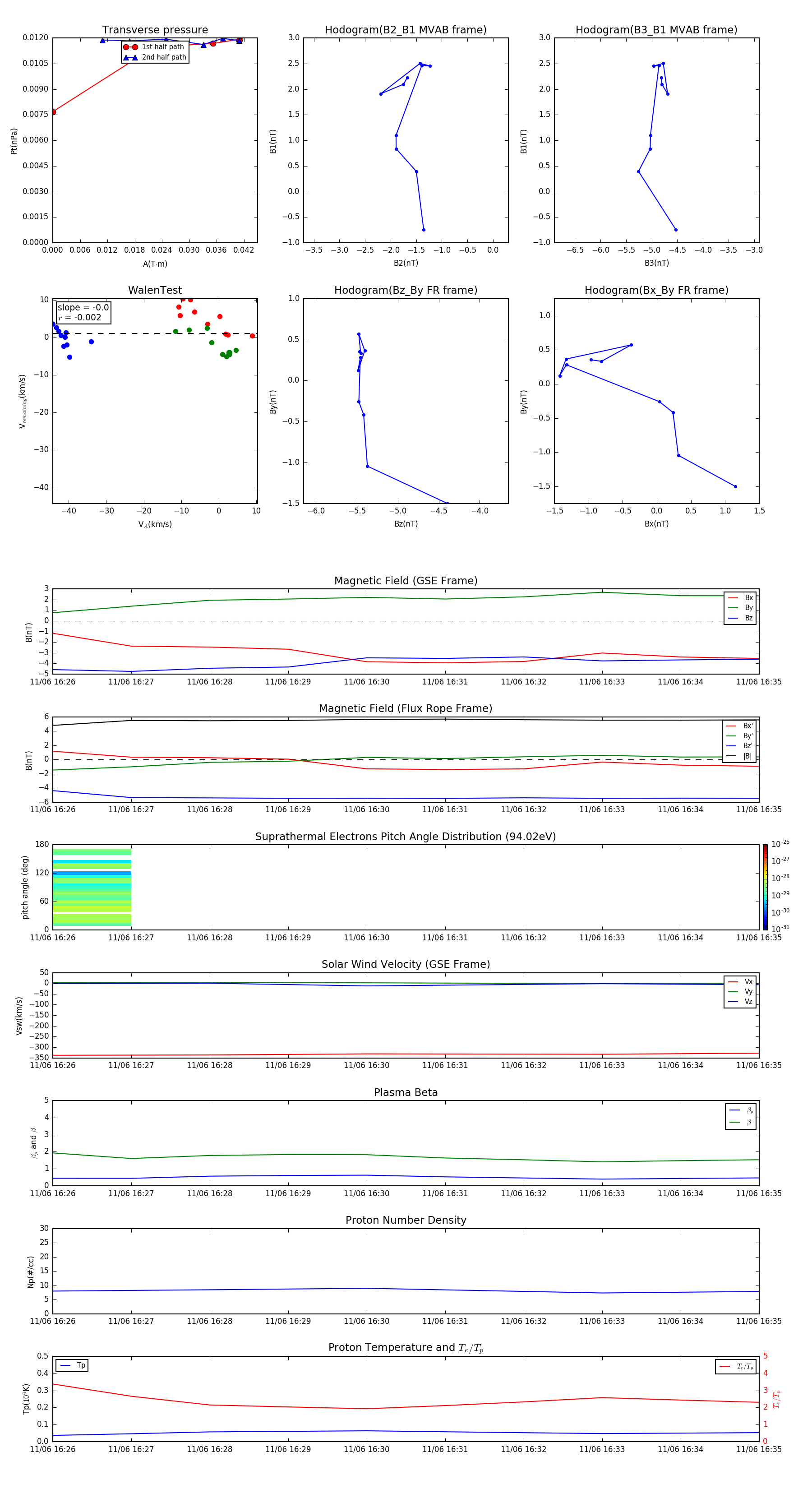Select |B| in the Flux Rope legend

coord(740,756)
